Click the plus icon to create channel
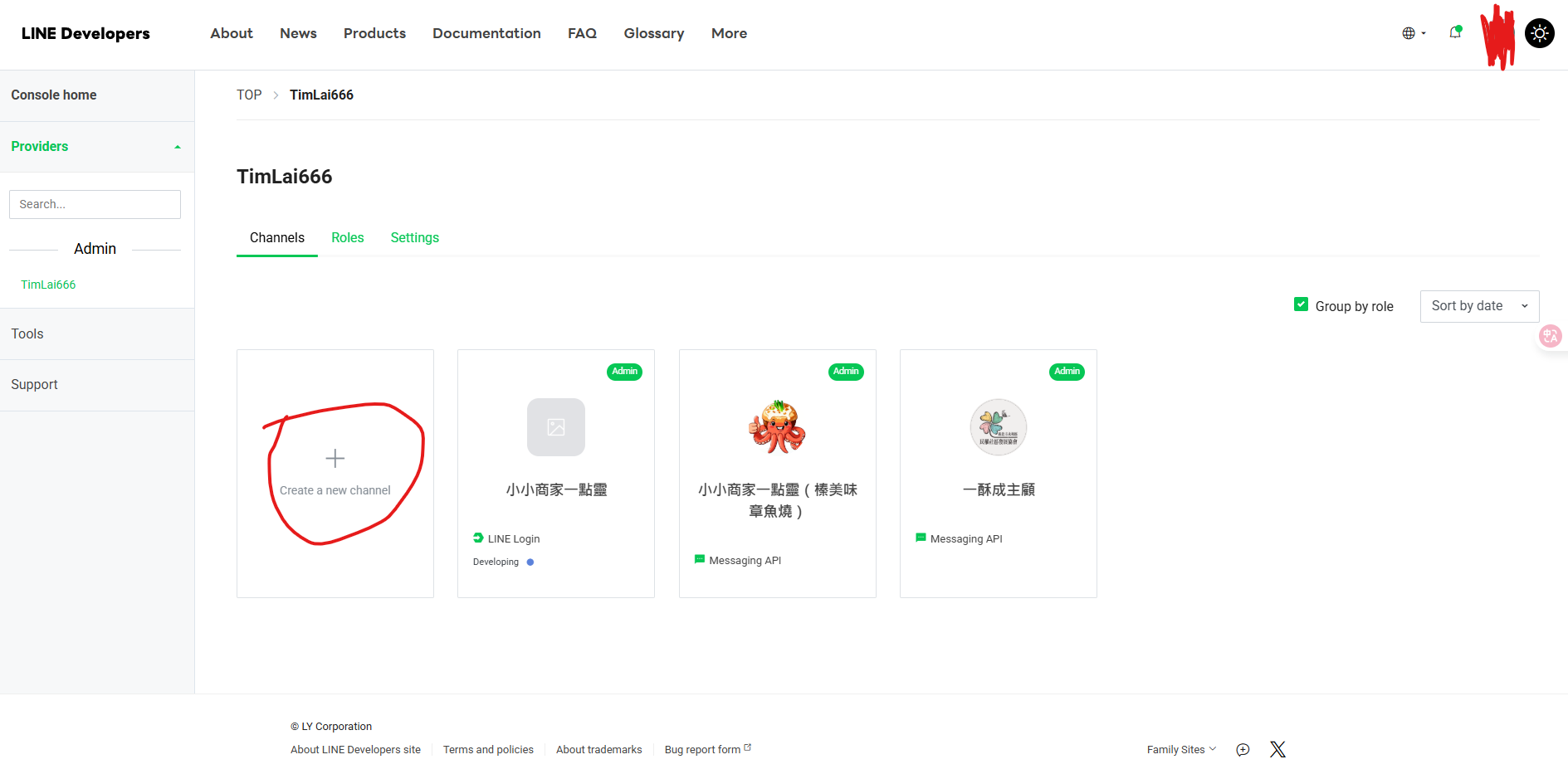This screenshot has height=774, width=1568. [335, 459]
